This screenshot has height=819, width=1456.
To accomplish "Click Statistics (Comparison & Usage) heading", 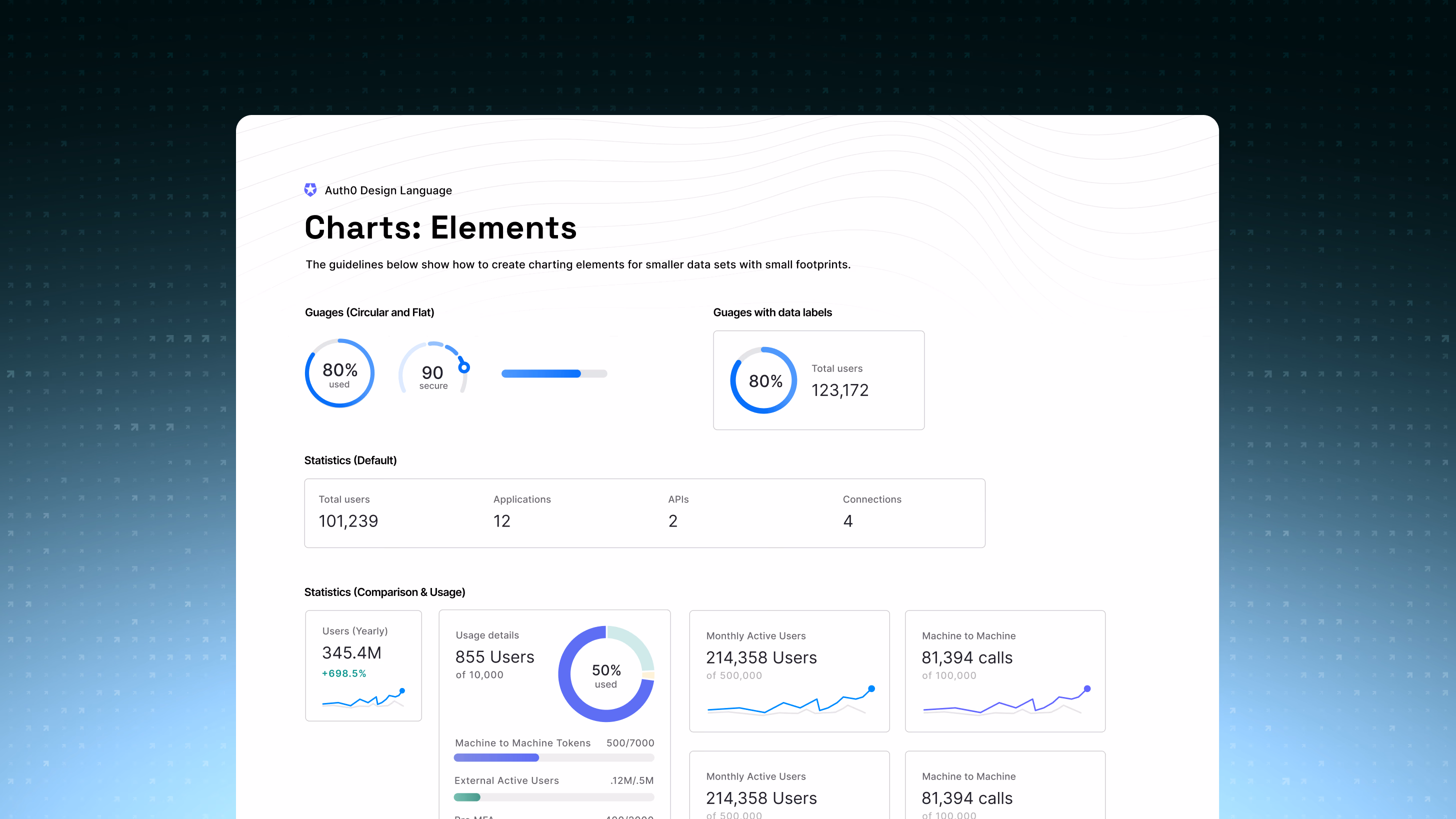I will [x=385, y=592].
